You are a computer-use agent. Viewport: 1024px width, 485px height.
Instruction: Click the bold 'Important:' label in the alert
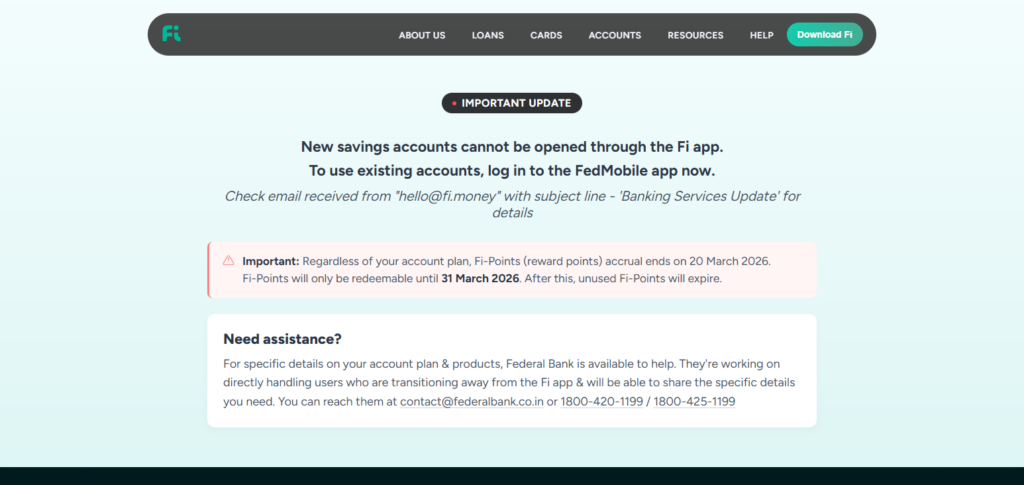(270, 261)
